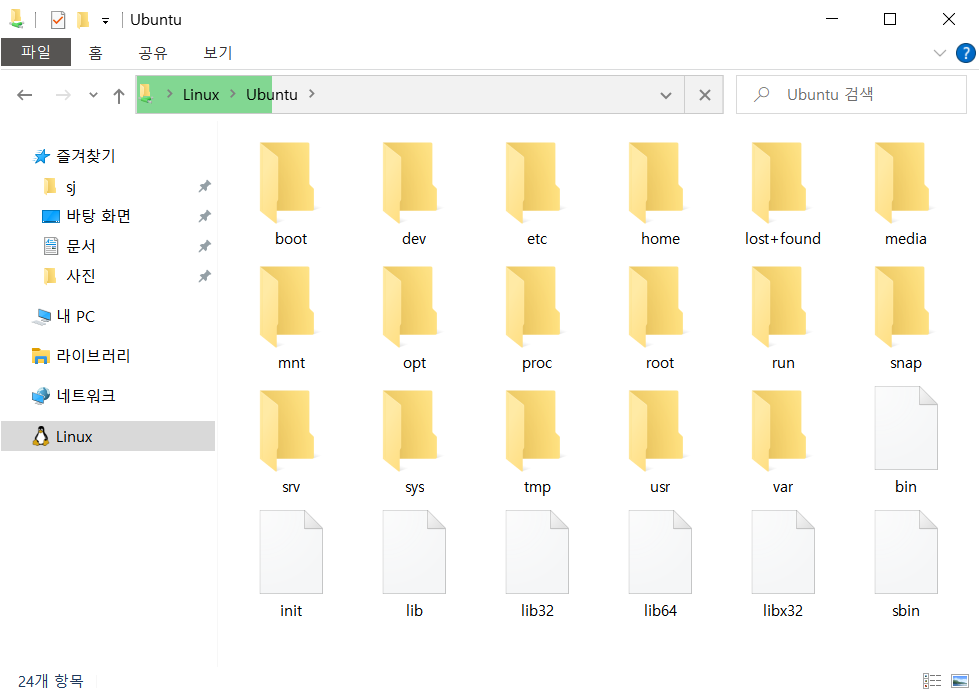Switch to details view layout icon

click(932, 681)
